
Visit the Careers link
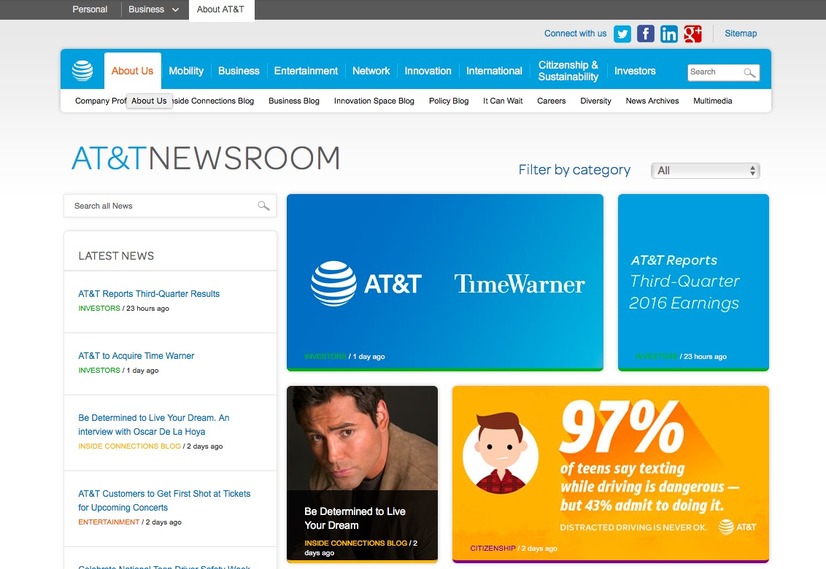pyautogui.click(x=551, y=101)
